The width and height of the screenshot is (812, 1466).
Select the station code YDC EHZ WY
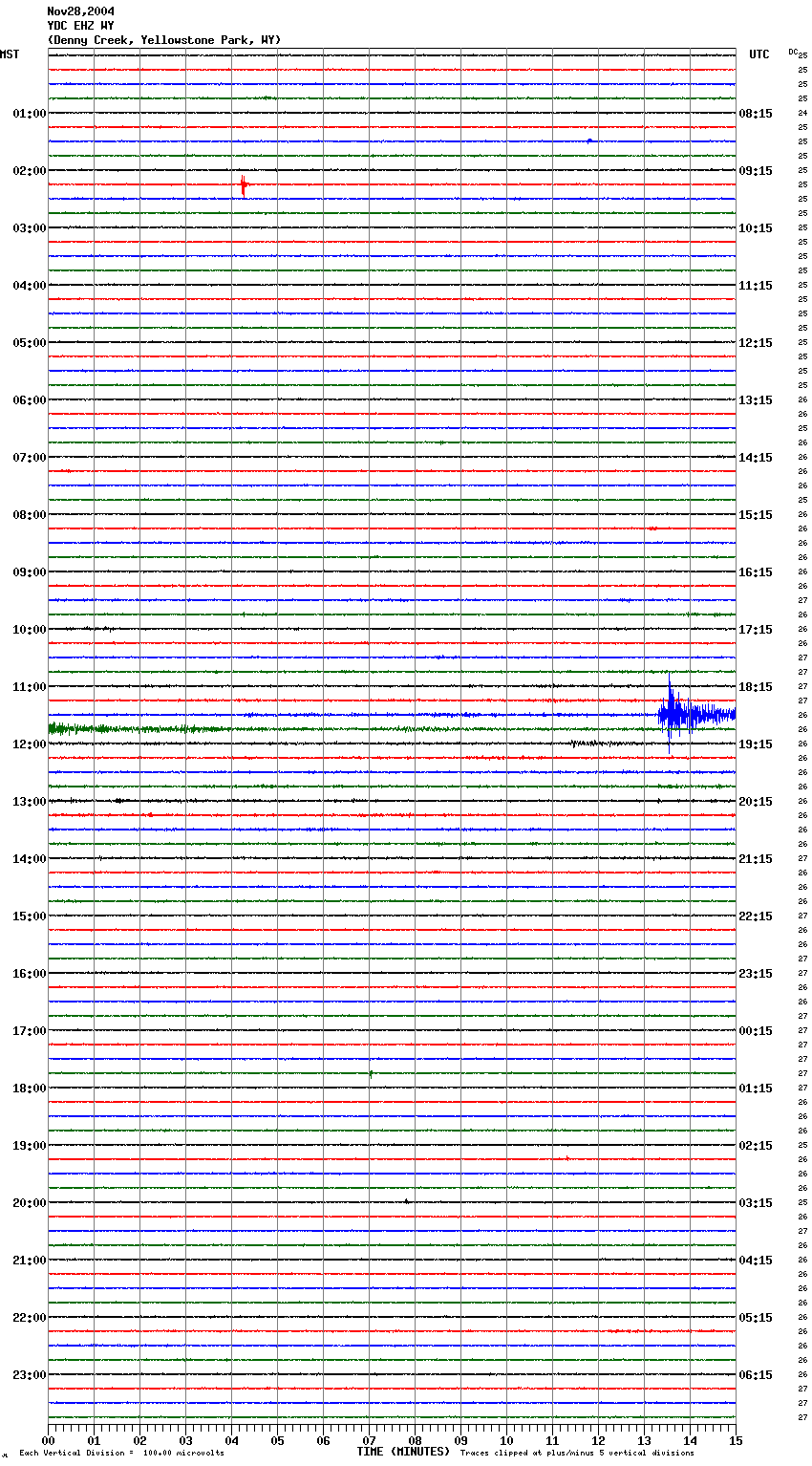[80, 26]
